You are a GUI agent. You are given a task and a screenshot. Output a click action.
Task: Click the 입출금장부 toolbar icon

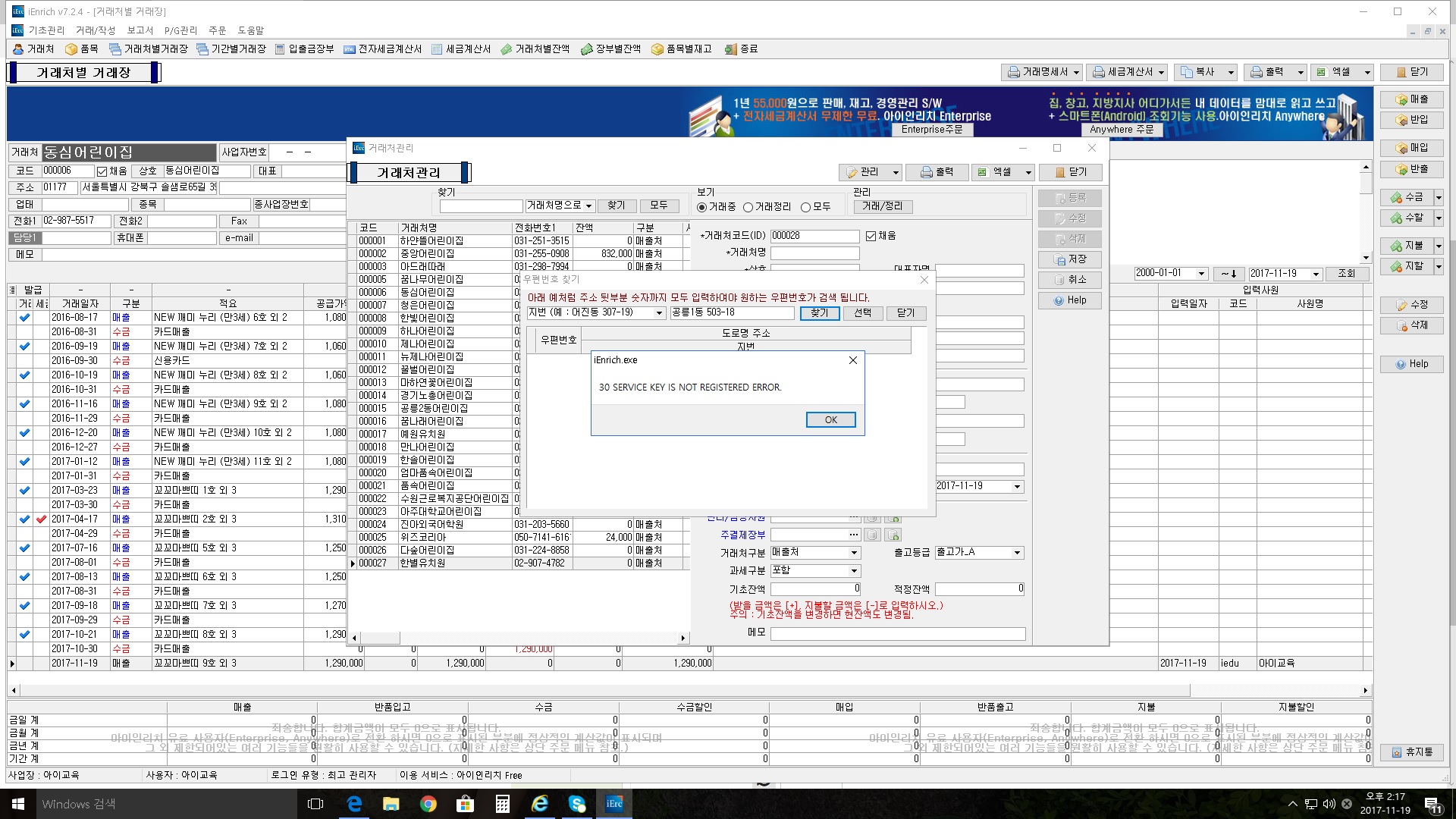click(304, 49)
